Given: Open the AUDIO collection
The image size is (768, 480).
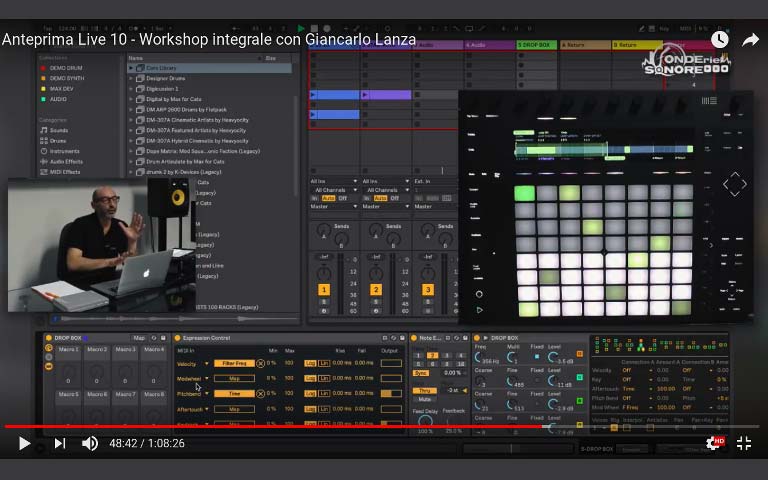Looking at the screenshot, I should coord(54,99).
